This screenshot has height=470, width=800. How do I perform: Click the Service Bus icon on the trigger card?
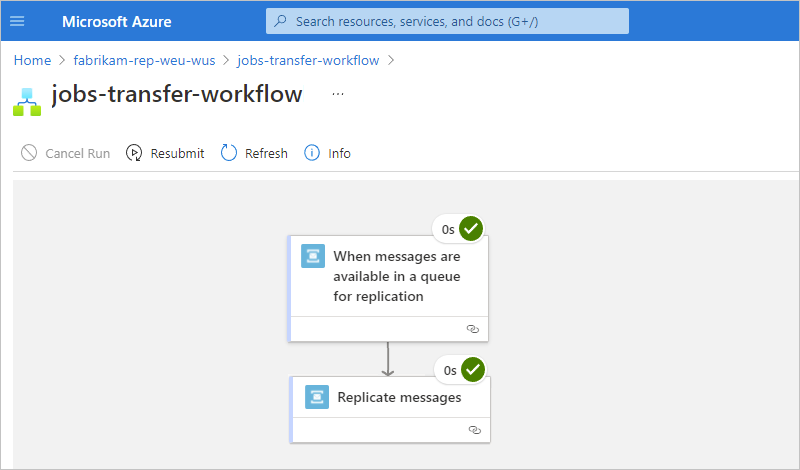[313, 256]
